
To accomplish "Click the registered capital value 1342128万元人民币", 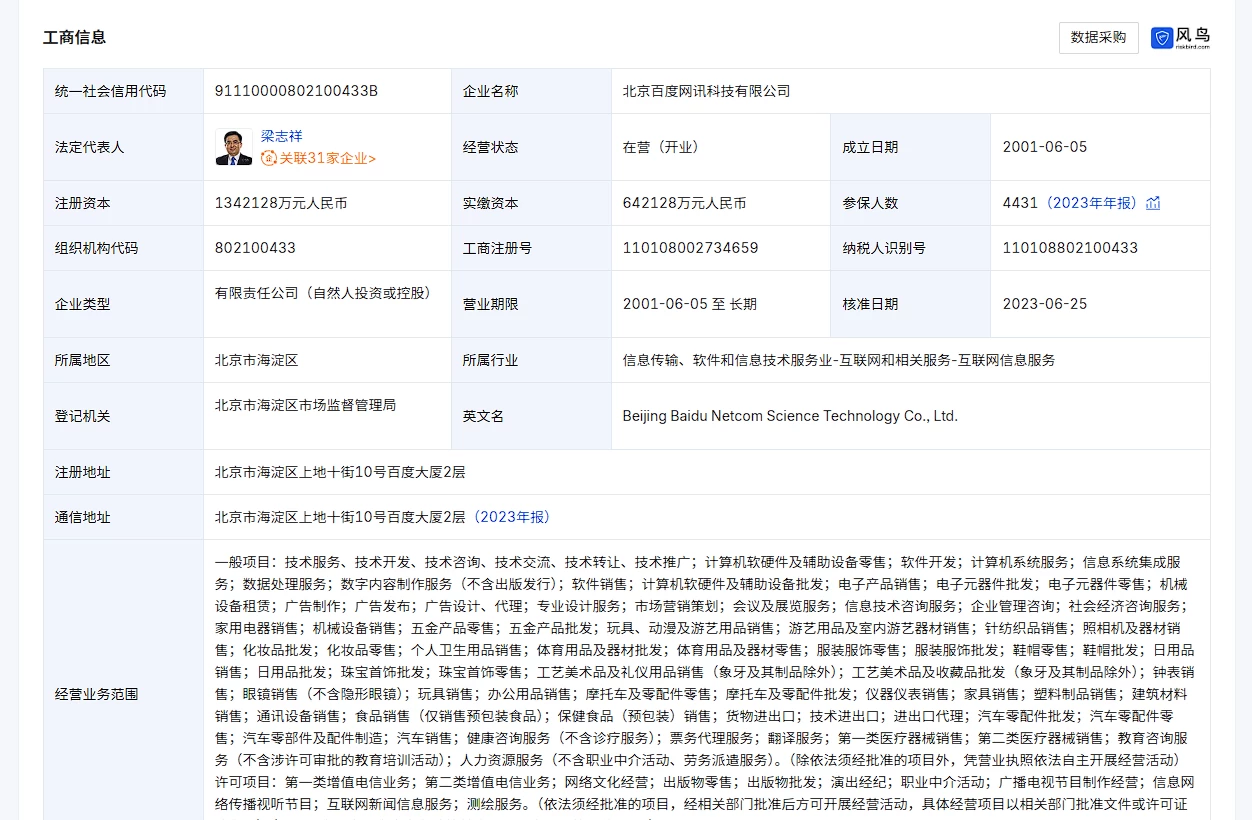I will 281,203.
